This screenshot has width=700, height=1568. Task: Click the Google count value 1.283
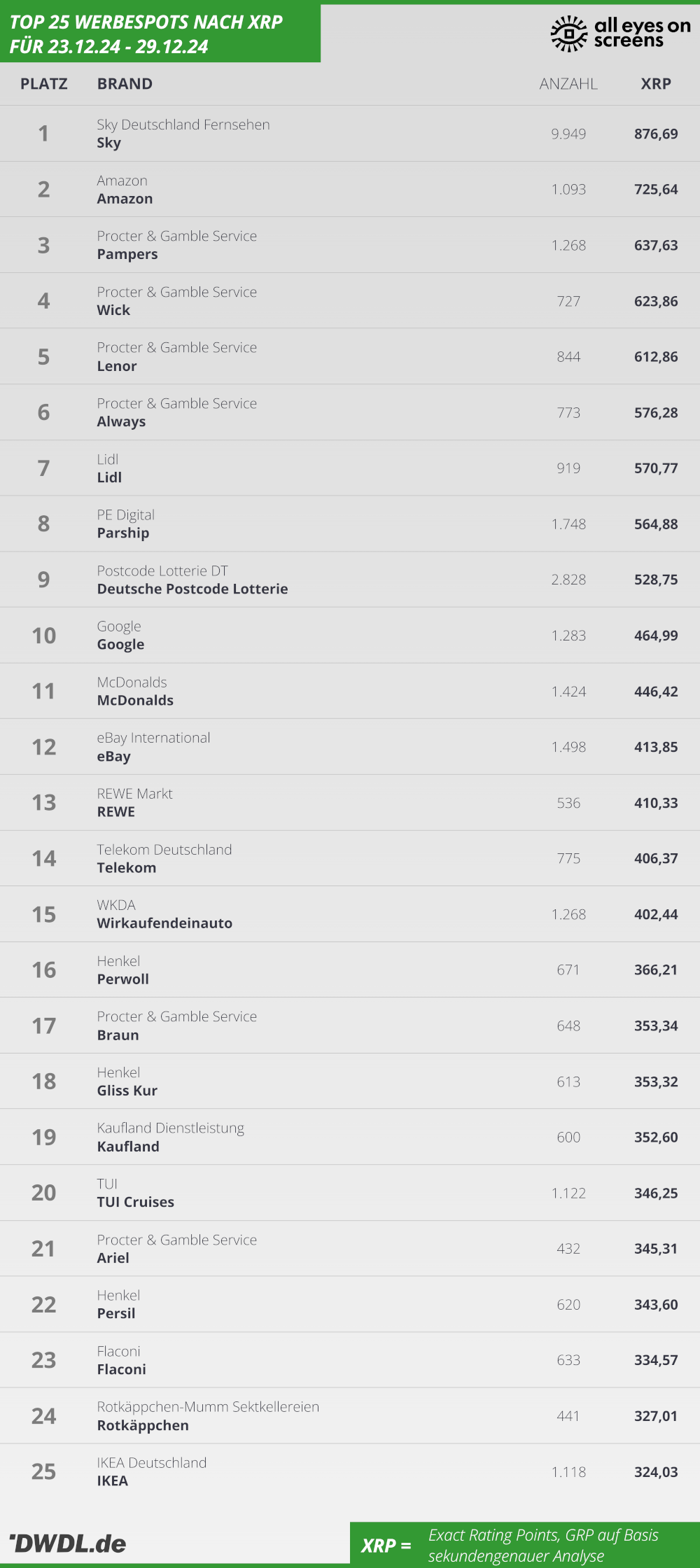click(568, 636)
